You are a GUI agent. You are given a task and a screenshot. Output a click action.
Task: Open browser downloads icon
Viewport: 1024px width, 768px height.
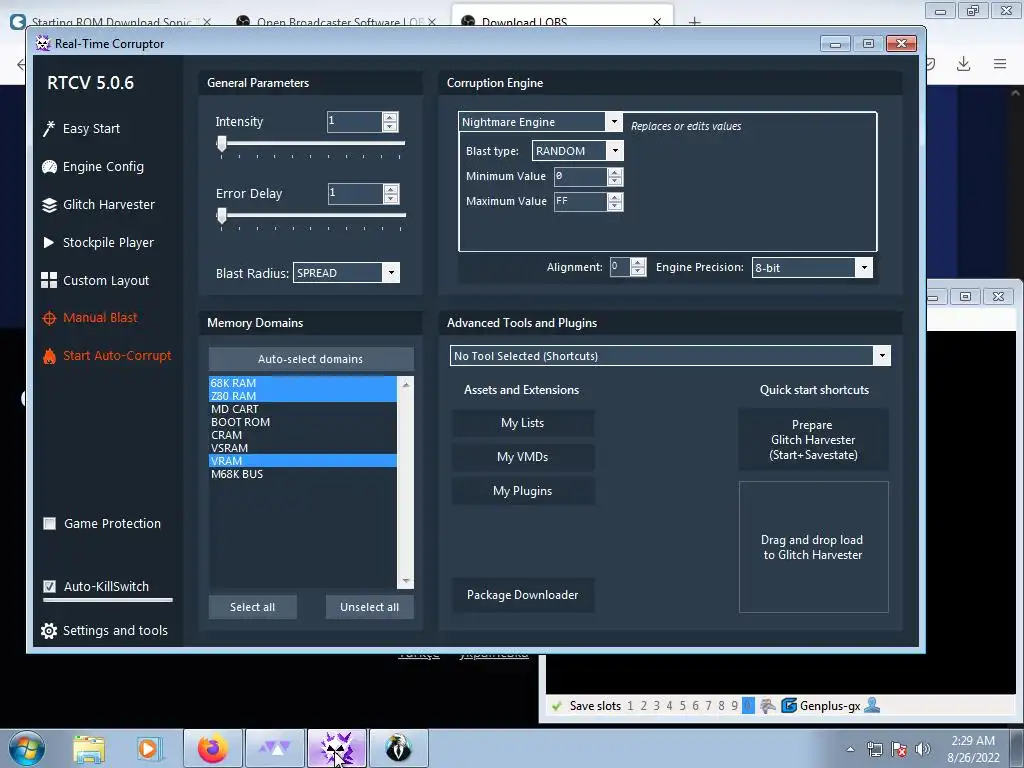tap(963, 63)
